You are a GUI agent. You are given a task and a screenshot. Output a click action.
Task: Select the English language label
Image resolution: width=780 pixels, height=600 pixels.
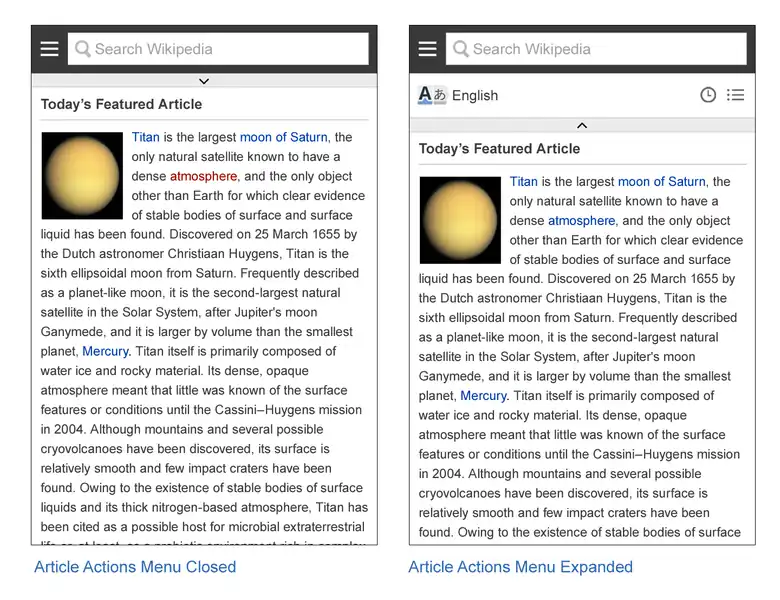tap(475, 96)
